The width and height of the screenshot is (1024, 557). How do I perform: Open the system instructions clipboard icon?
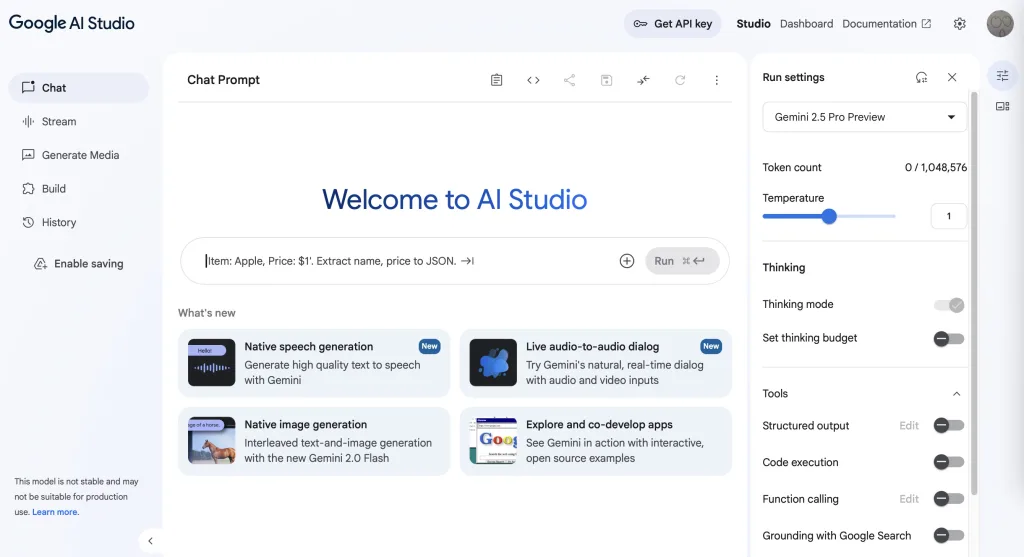point(496,80)
